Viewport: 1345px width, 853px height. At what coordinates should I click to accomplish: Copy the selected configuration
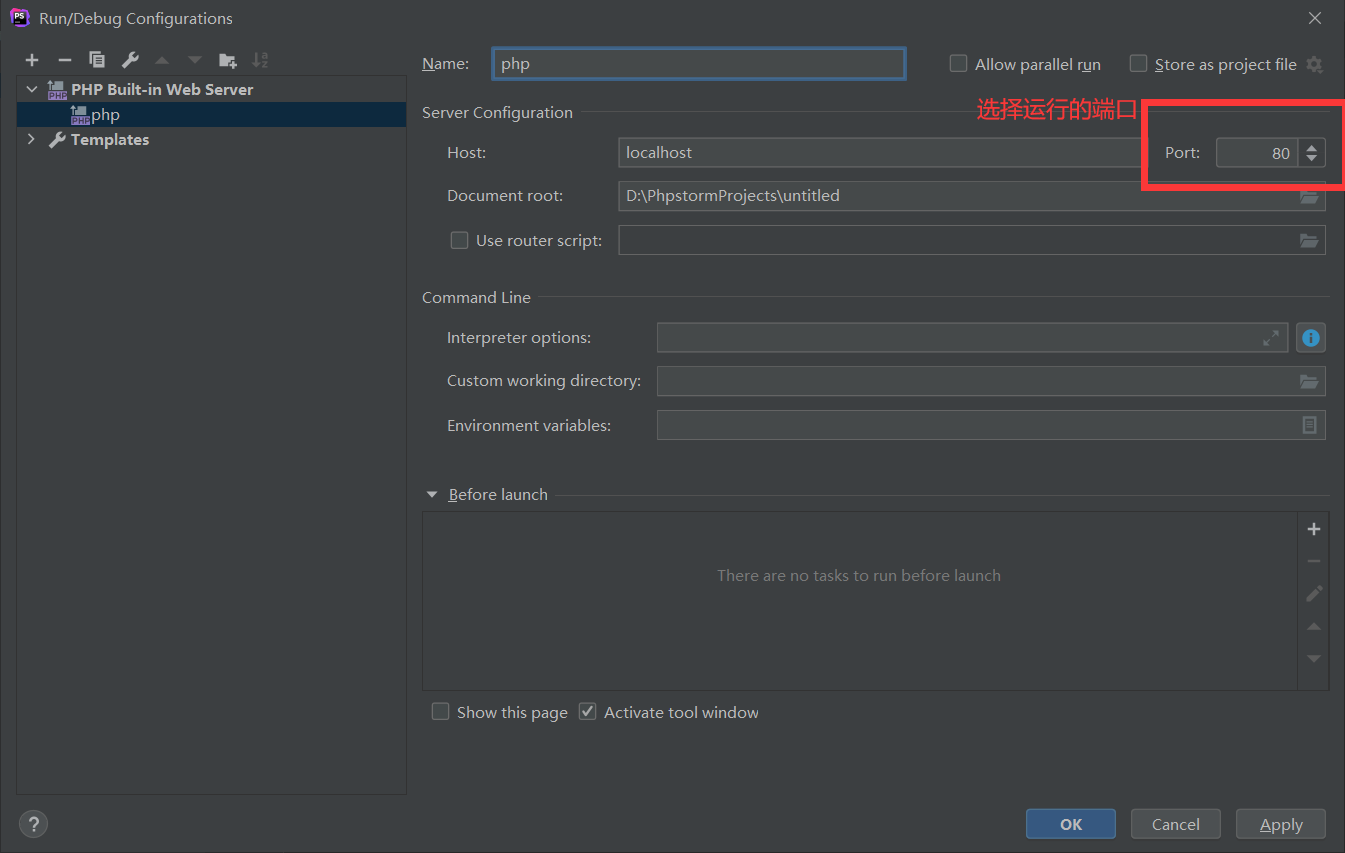97,60
